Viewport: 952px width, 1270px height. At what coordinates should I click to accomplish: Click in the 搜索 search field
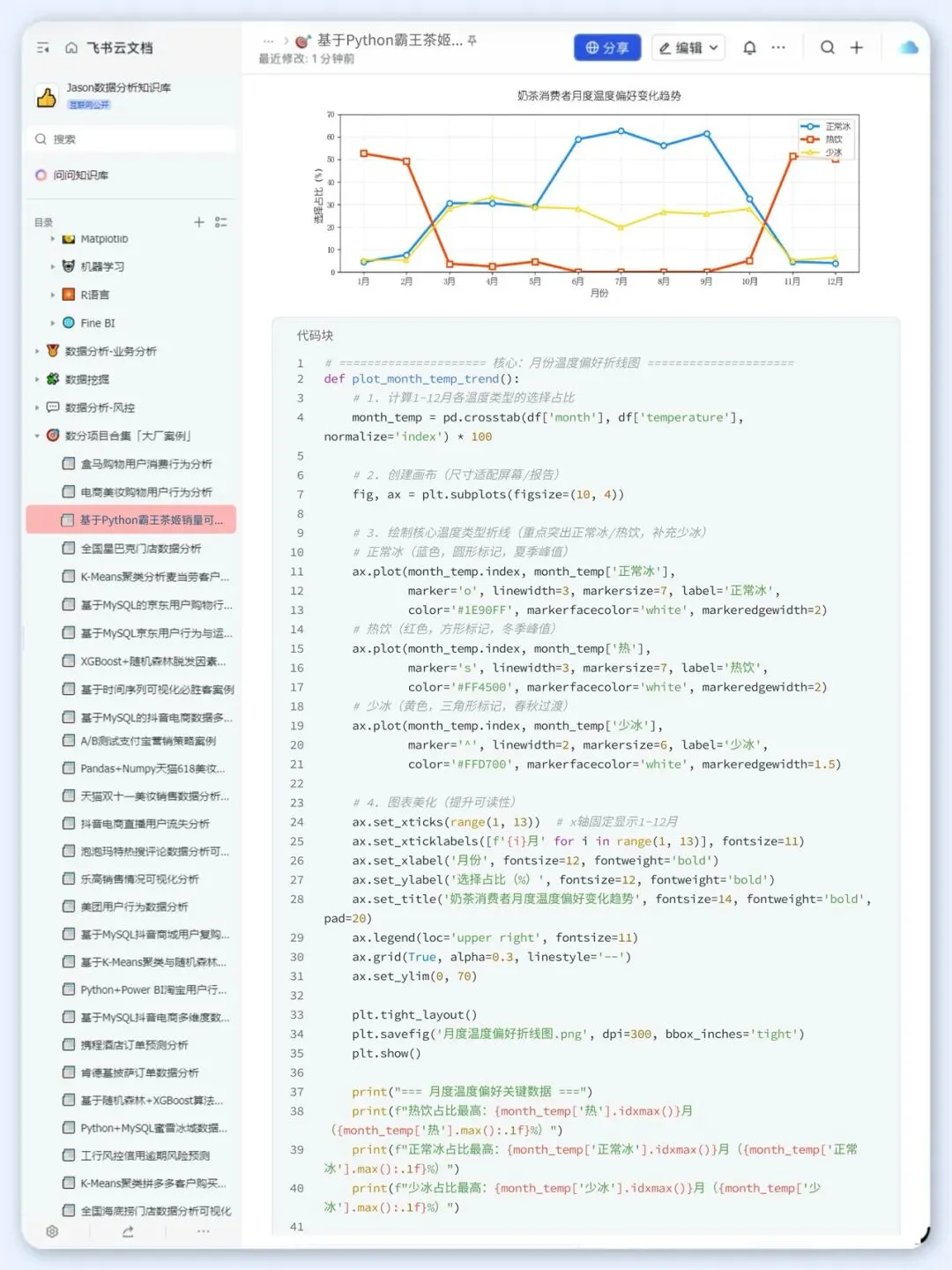[131, 139]
